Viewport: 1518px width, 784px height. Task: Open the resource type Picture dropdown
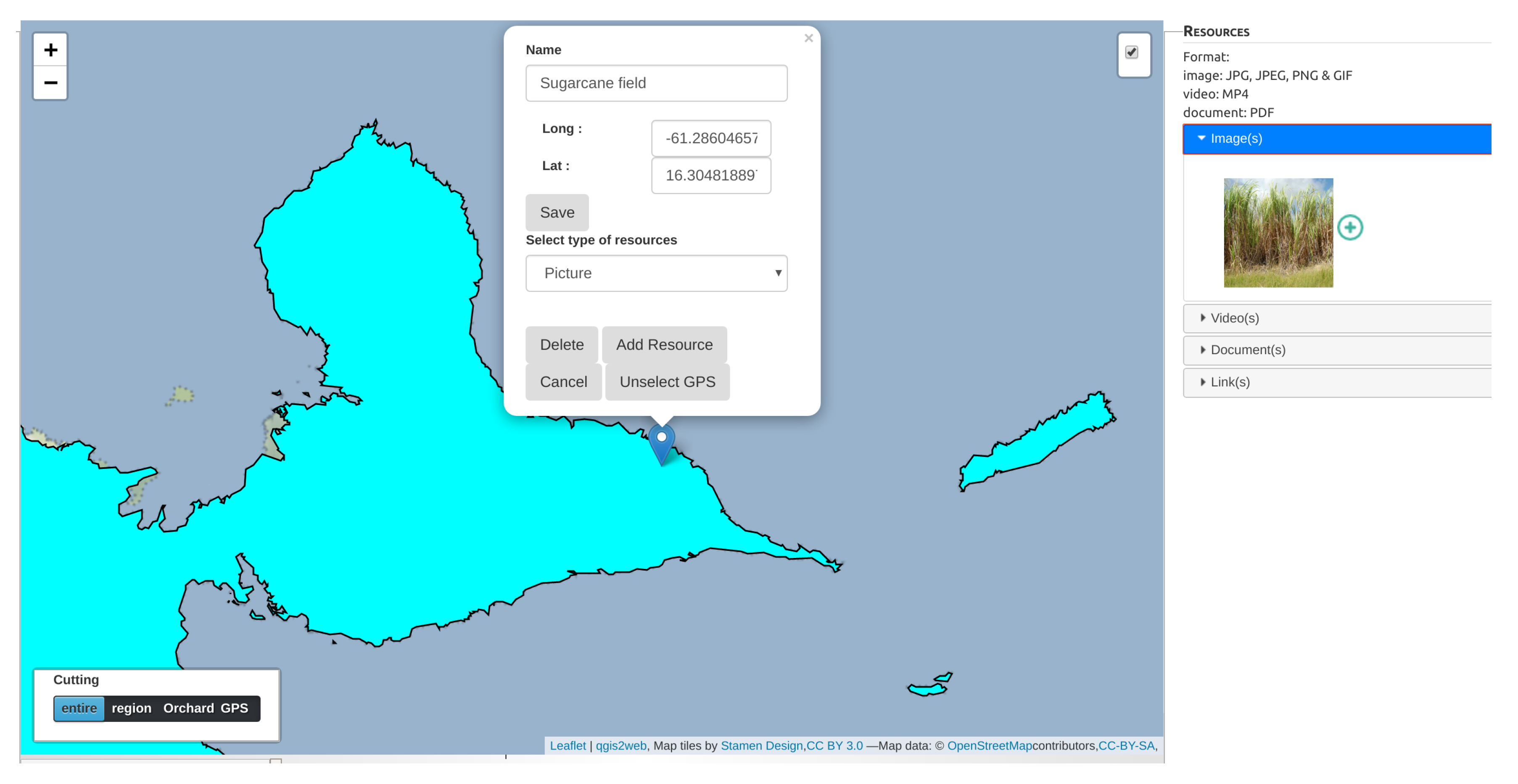[x=657, y=274]
